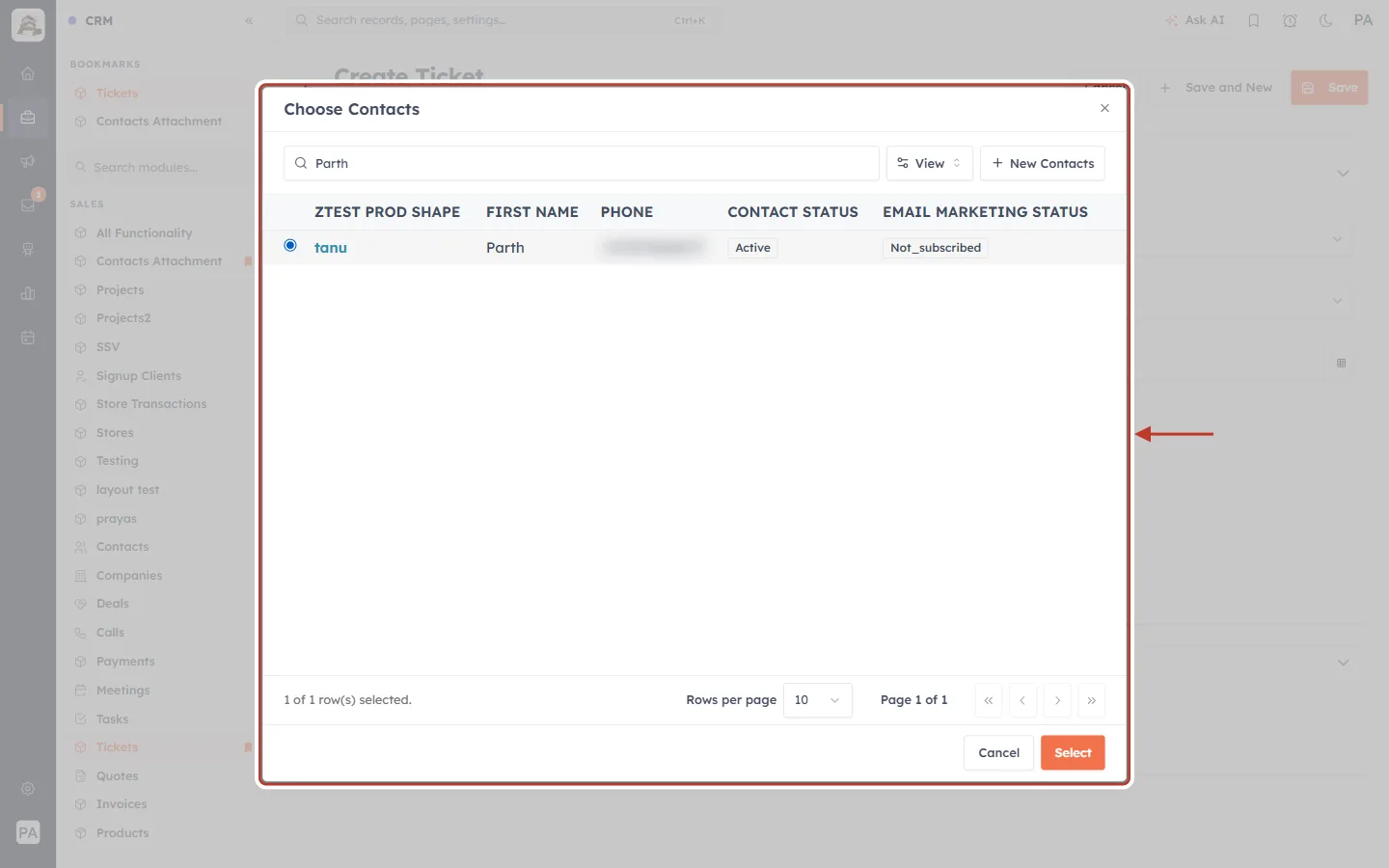Image resolution: width=1389 pixels, height=868 pixels.
Task: Click the Select button in the dialog
Action: pyautogui.click(x=1073, y=753)
